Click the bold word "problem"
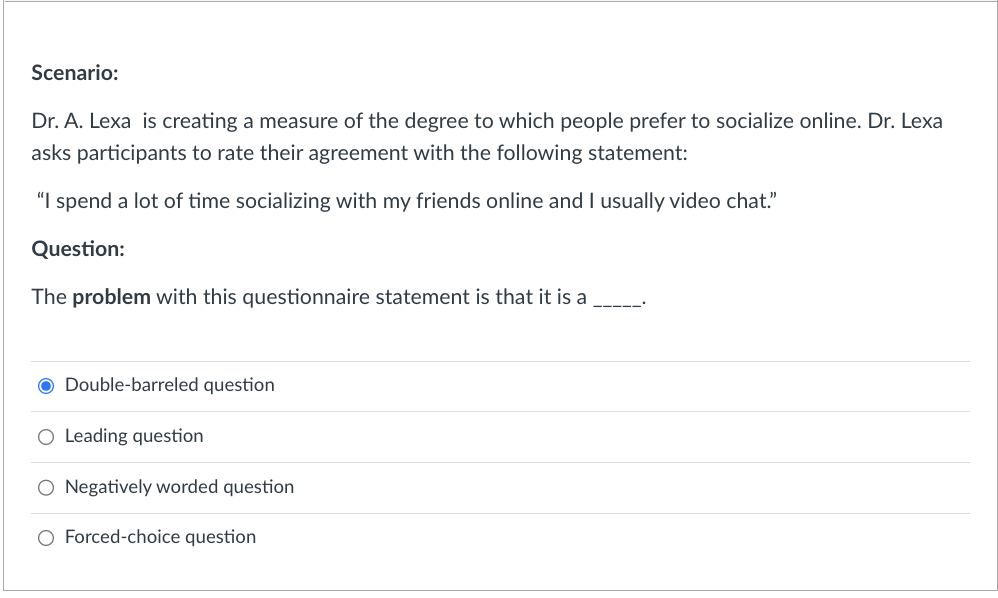Viewport: 998px width, 598px height. [111, 297]
